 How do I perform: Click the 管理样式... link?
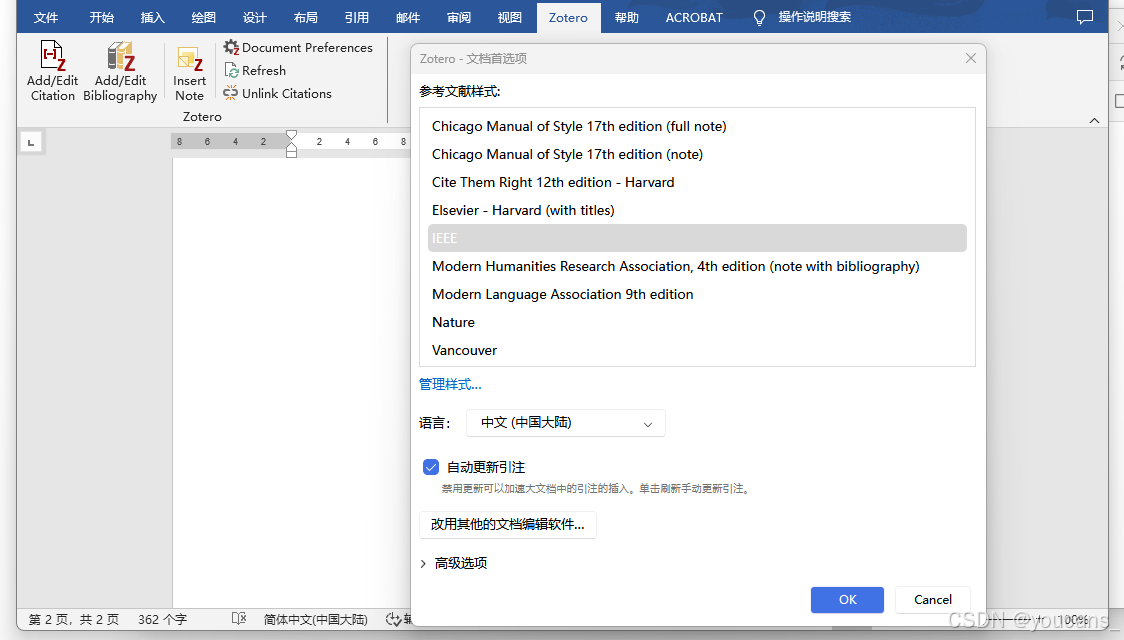[x=450, y=385]
